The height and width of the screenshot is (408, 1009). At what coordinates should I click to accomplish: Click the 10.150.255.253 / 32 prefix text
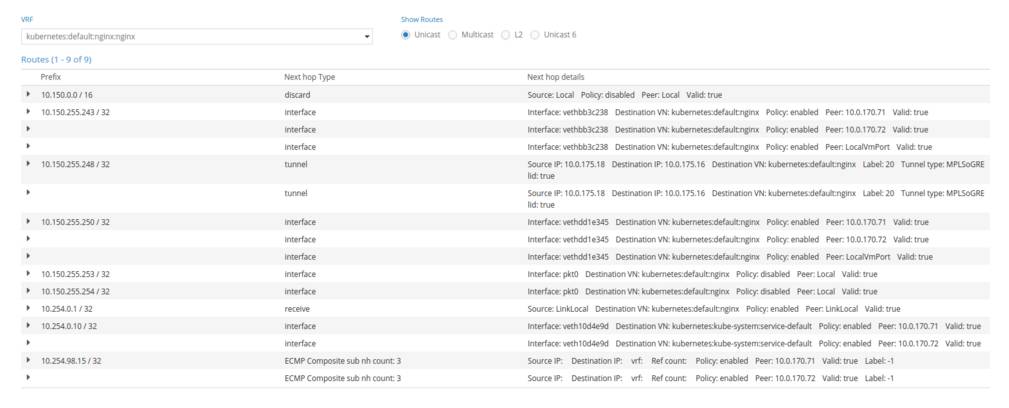point(75,274)
